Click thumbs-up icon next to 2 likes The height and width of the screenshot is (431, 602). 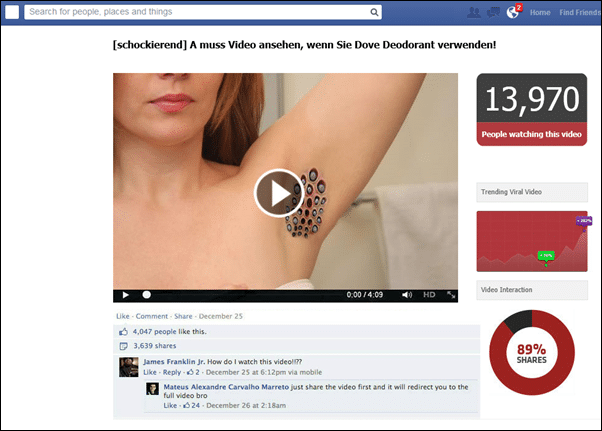click(190, 372)
